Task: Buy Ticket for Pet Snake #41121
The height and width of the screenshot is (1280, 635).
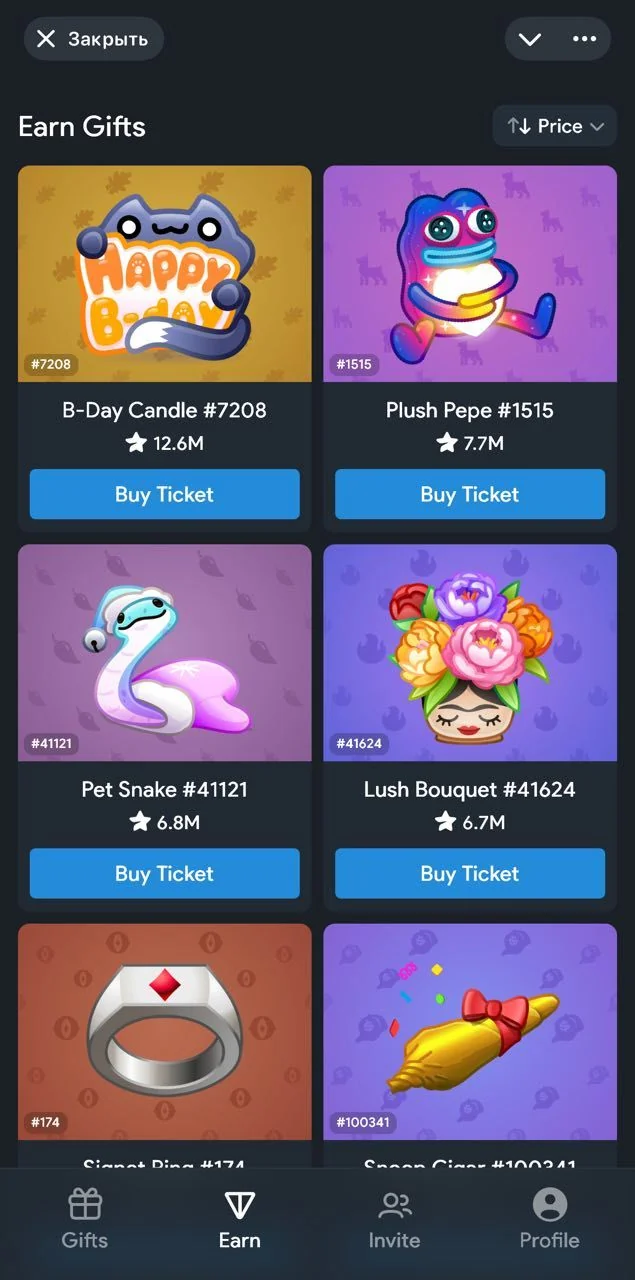Action: click(165, 873)
